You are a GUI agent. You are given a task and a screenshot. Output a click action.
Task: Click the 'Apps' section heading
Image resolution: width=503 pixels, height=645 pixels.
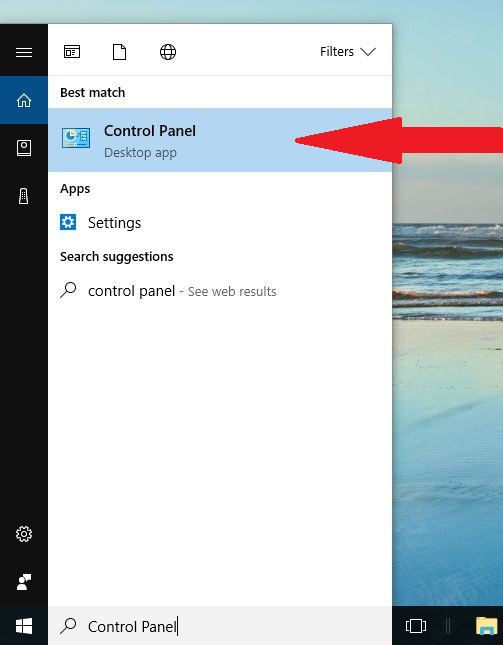coord(75,189)
